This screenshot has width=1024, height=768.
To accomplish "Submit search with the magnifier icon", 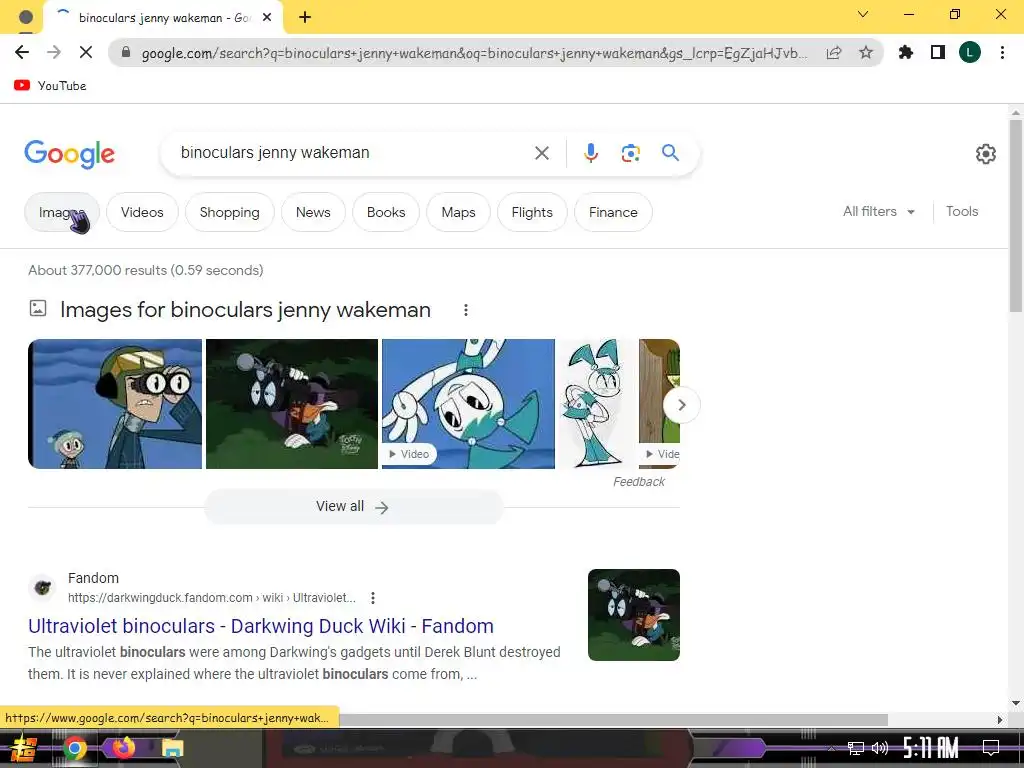I will (670, 153).
